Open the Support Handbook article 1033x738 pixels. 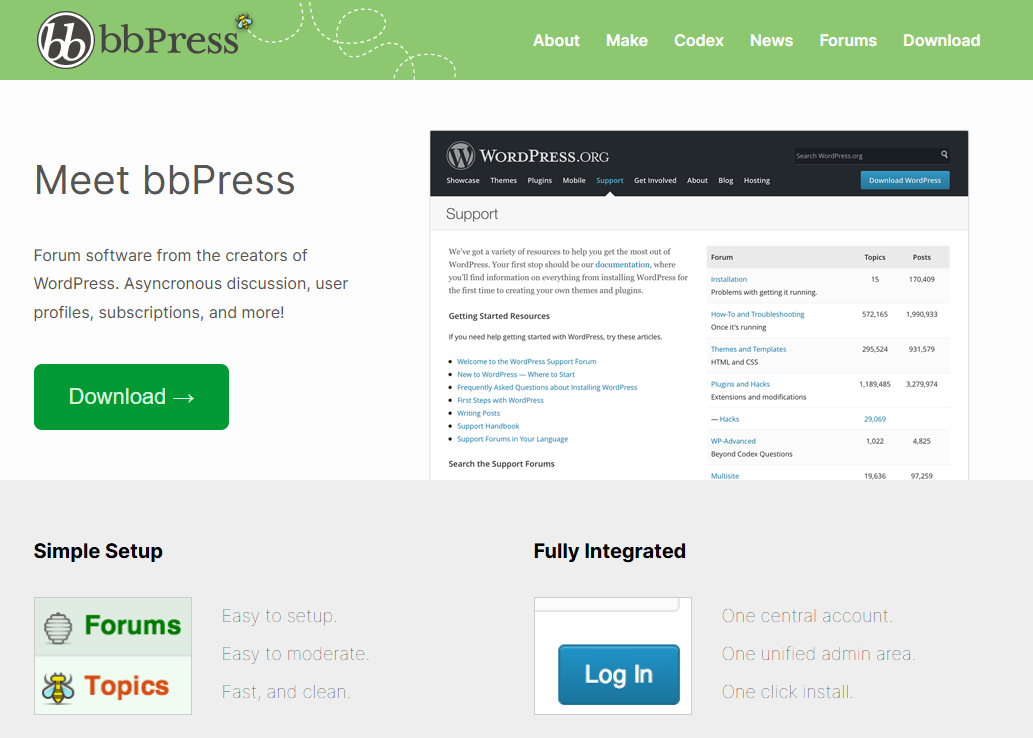pos(488,425)
